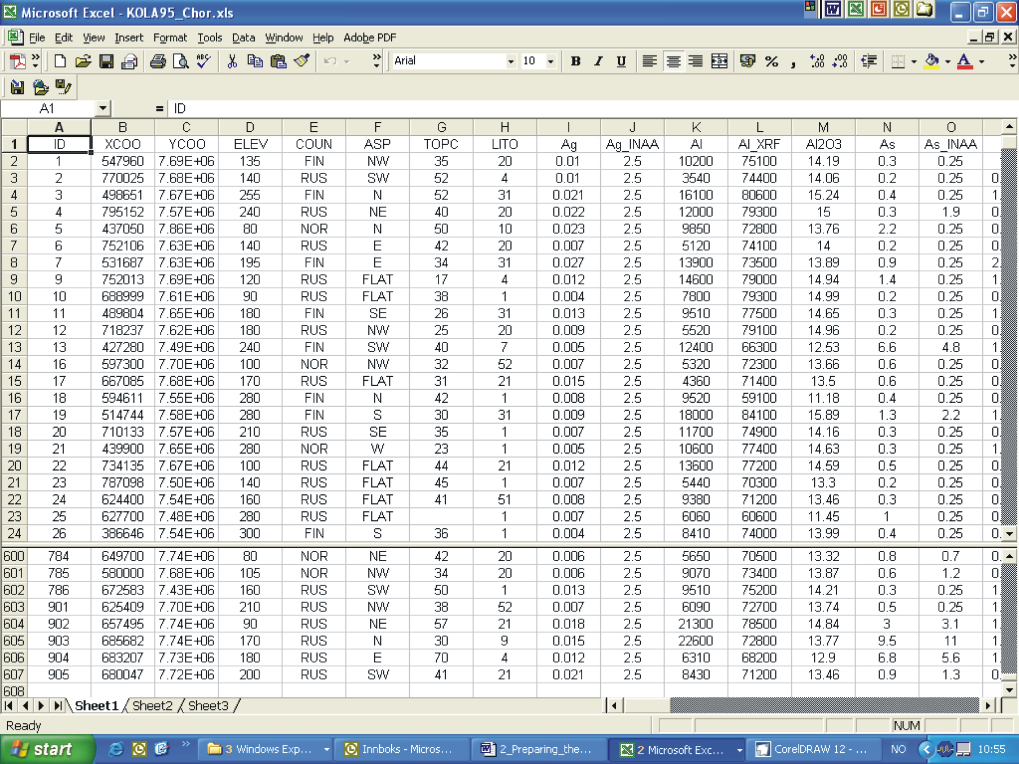
Task: Click the Increase Decimal icon
Action: point(817,61)
